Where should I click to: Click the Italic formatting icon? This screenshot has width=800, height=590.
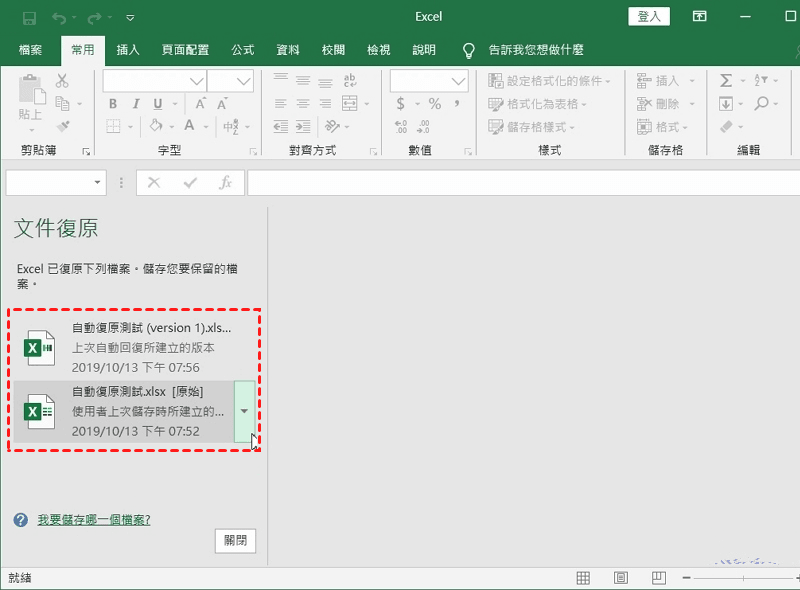point(135,104)
